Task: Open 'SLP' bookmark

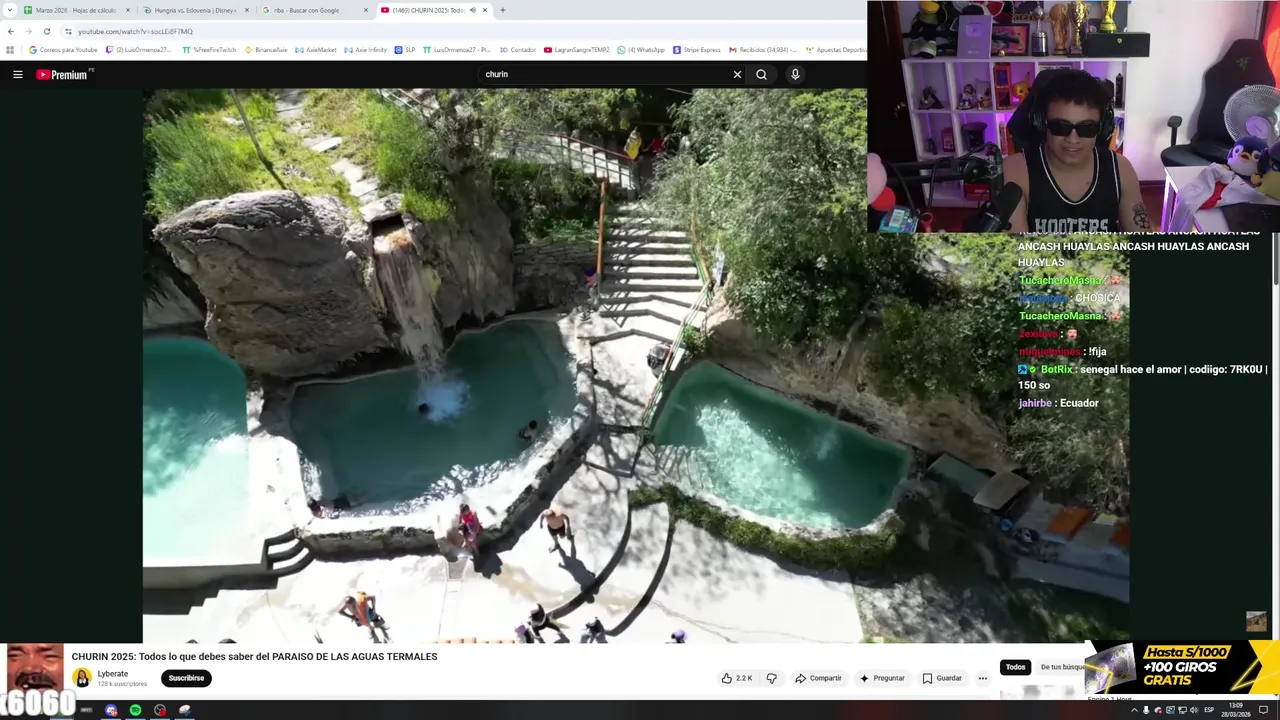Action: (405, 50)
